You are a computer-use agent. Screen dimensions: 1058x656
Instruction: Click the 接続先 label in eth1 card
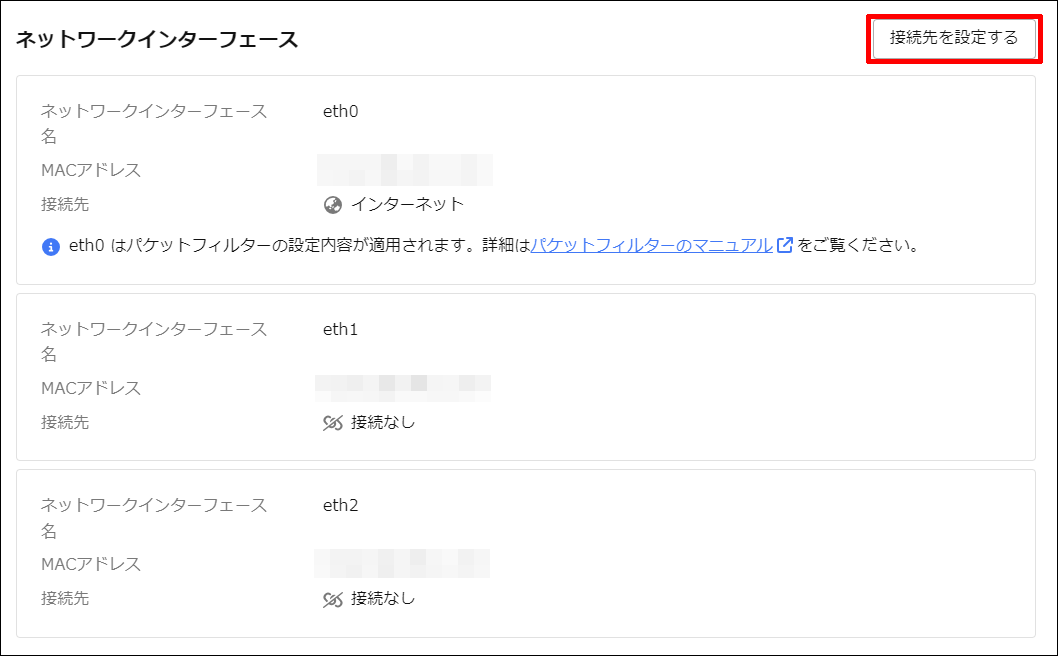[x=65, y=422]
